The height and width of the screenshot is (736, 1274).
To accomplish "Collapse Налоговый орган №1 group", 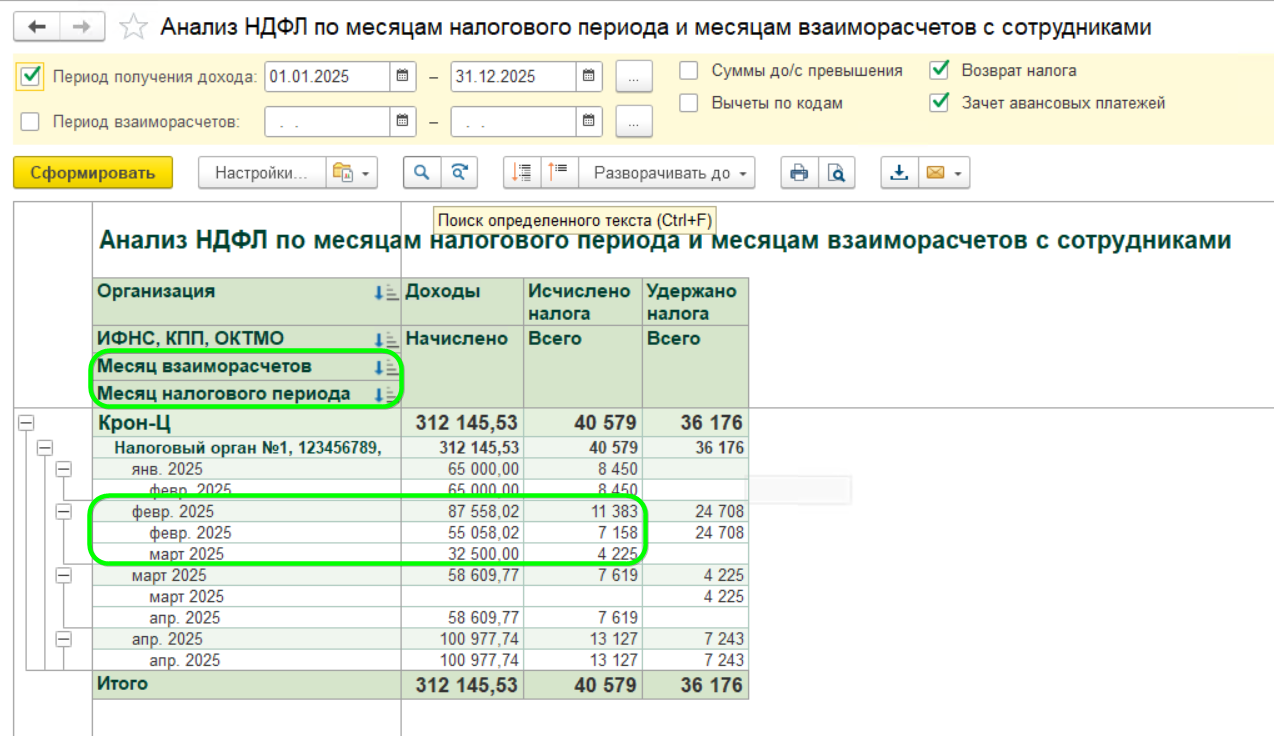I will (x=44, y=448).
